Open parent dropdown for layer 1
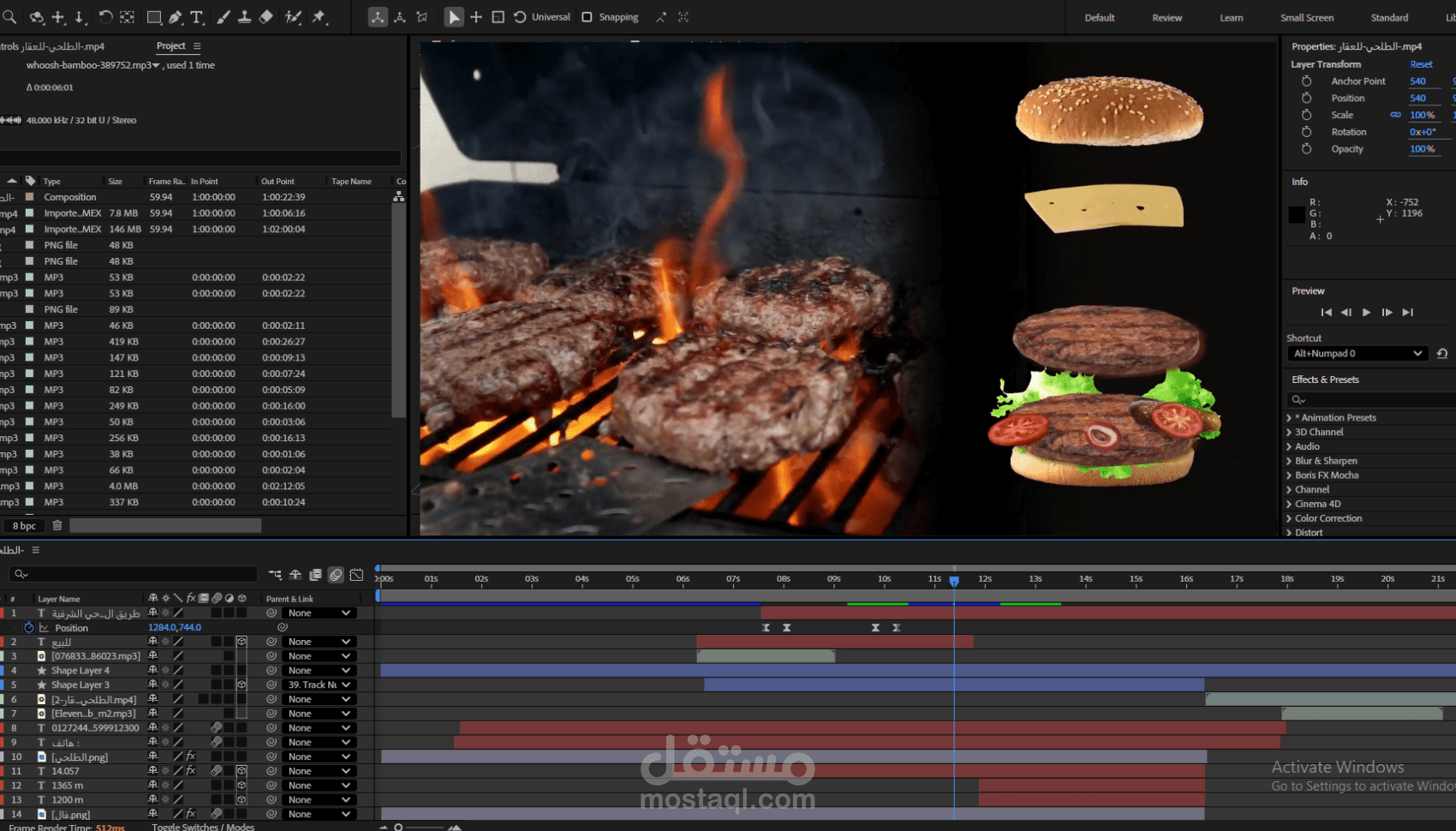This screenshot has height=831, width=1456. pyautogui.click(x=318, y=613)
